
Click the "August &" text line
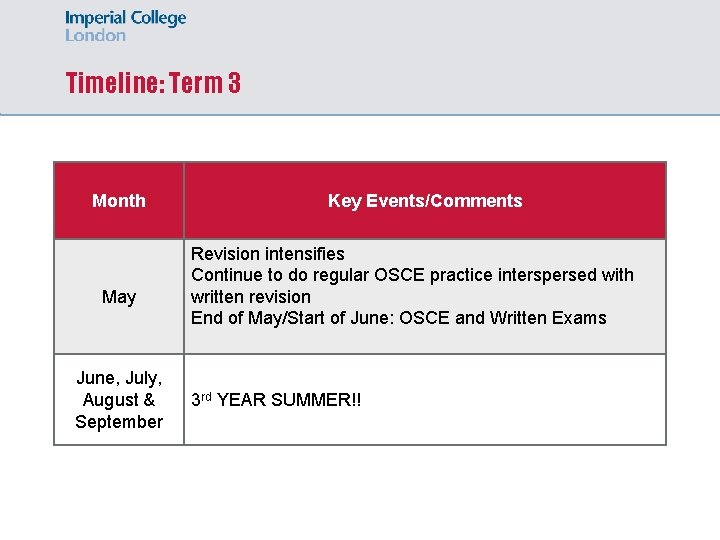point(119,400)
